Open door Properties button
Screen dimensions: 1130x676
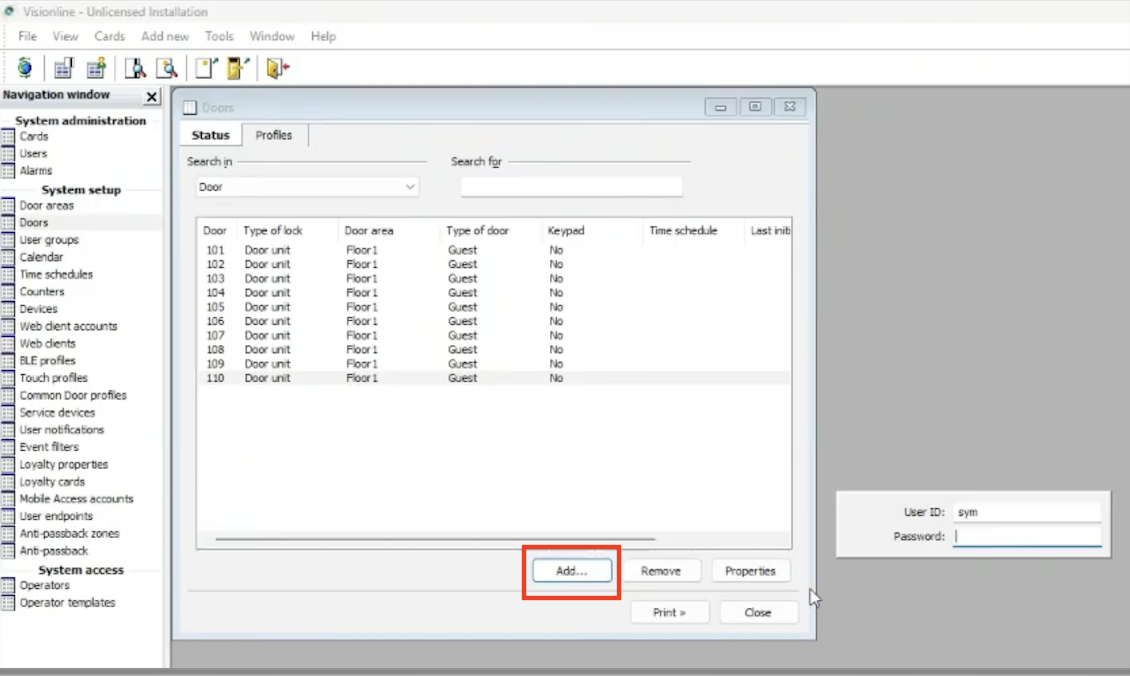(750, 571)
